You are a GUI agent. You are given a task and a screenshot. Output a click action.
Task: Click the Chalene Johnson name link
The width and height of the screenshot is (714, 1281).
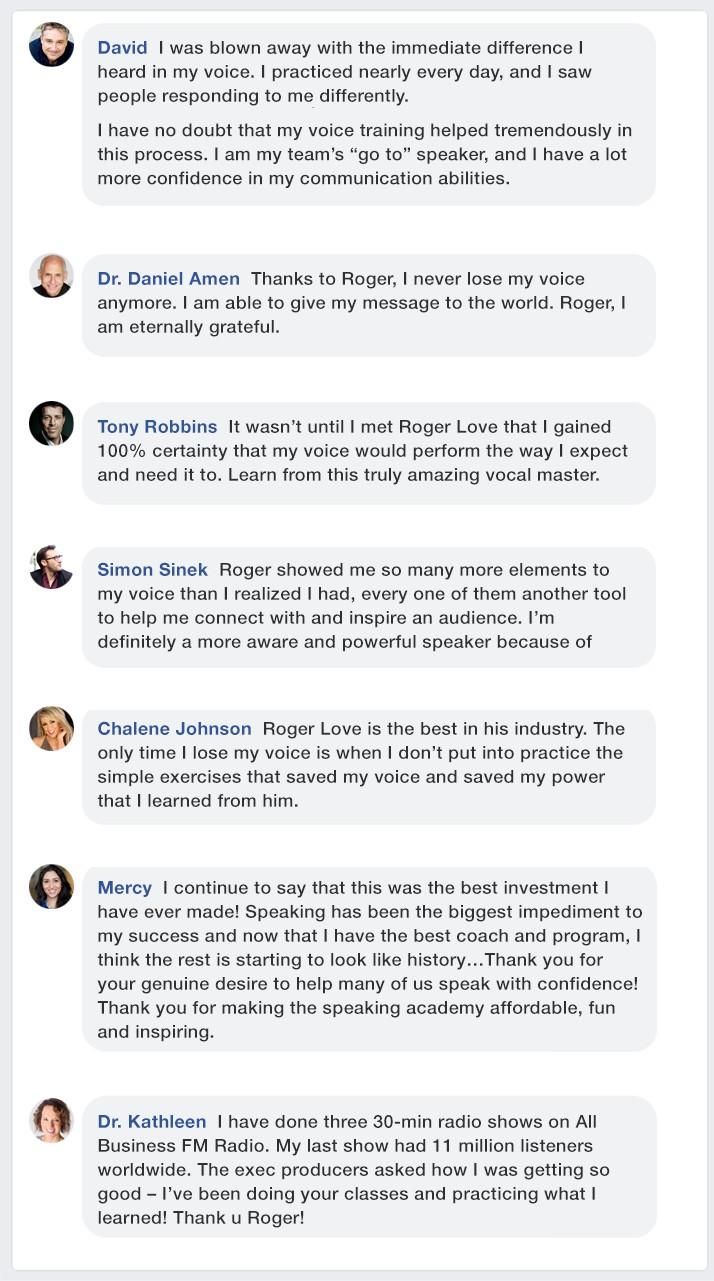click(174, 729)
